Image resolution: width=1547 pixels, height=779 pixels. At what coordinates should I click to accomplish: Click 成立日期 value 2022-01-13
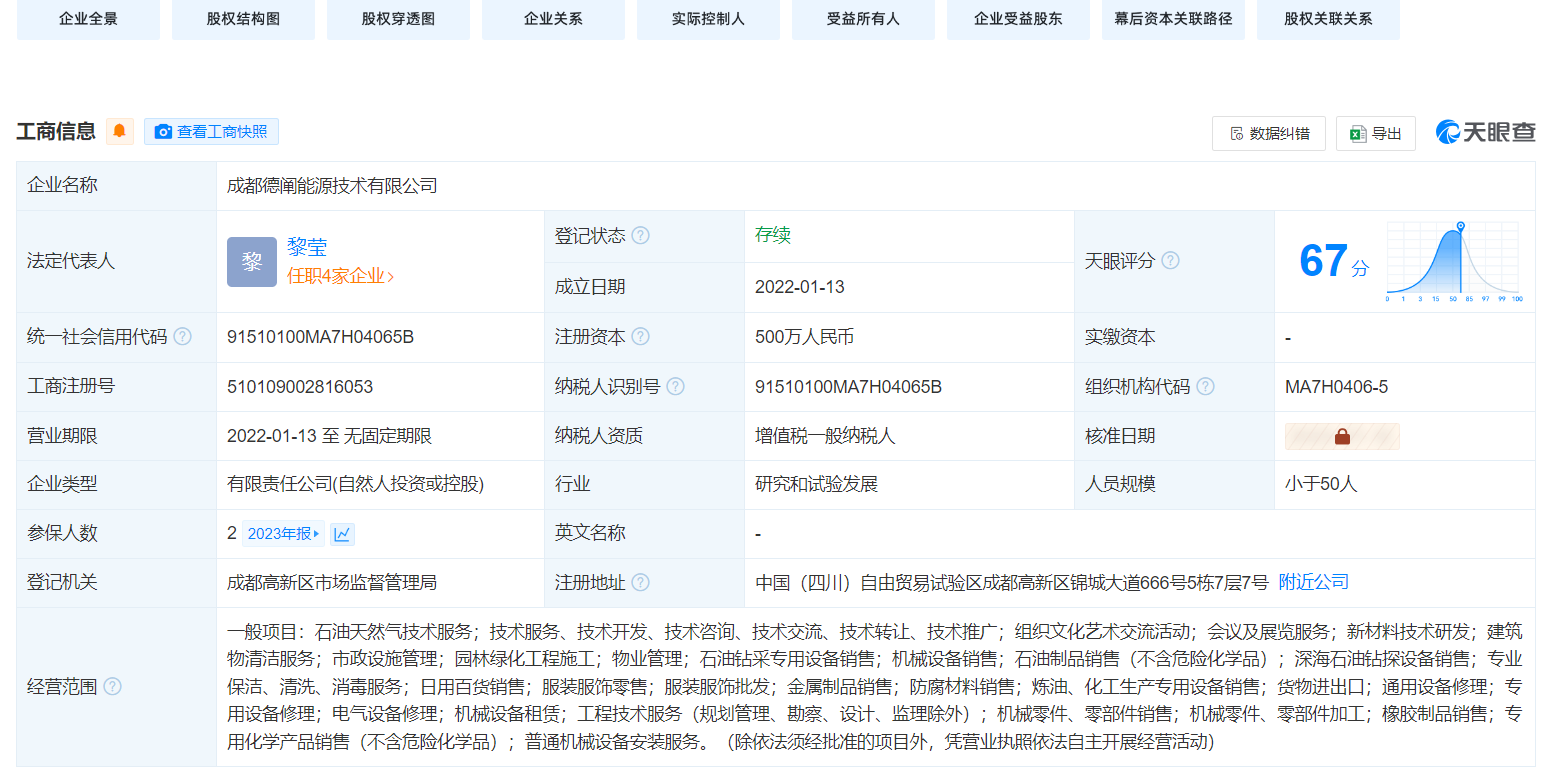tap(800, 288)
